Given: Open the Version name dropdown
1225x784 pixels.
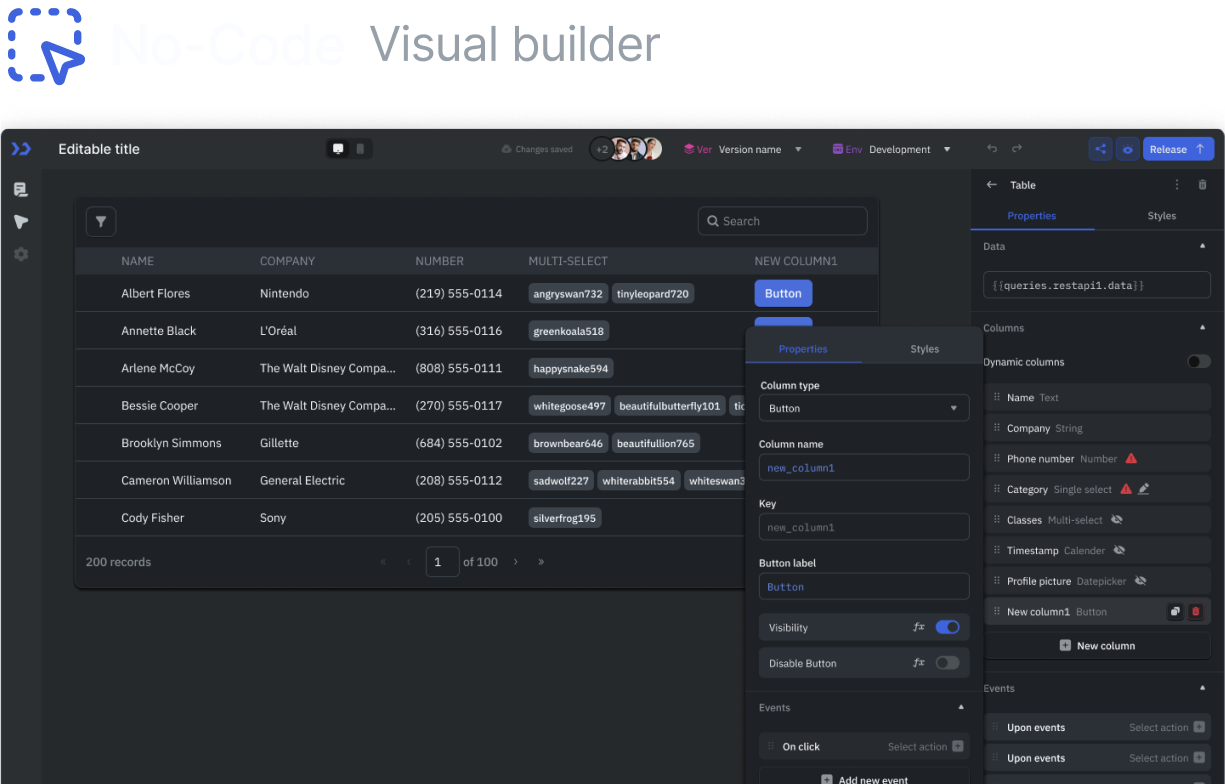Looking at the screenshot, I should click(759, 149).
